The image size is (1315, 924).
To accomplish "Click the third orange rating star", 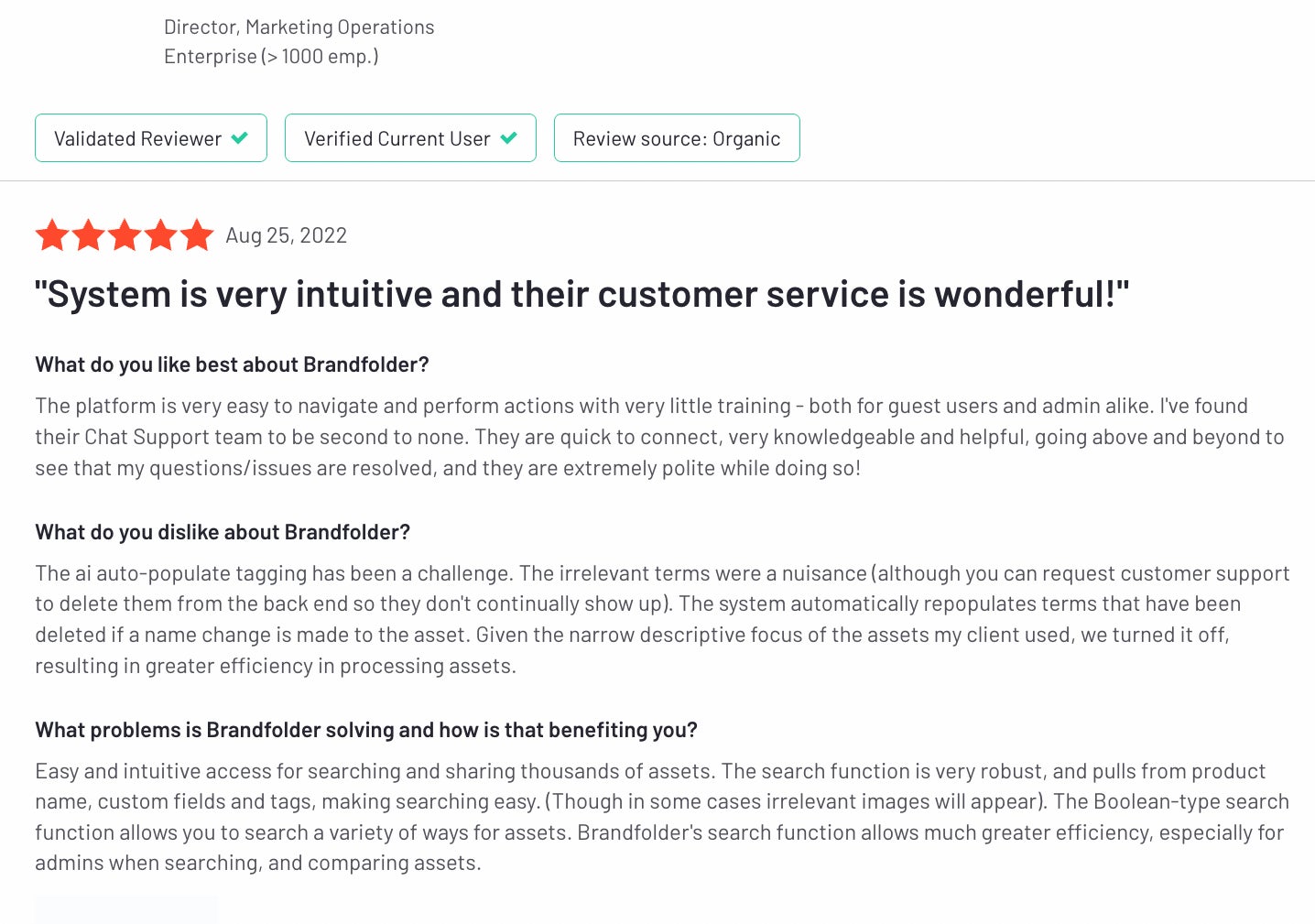I will pyautogui.click(x=125, y=235).
